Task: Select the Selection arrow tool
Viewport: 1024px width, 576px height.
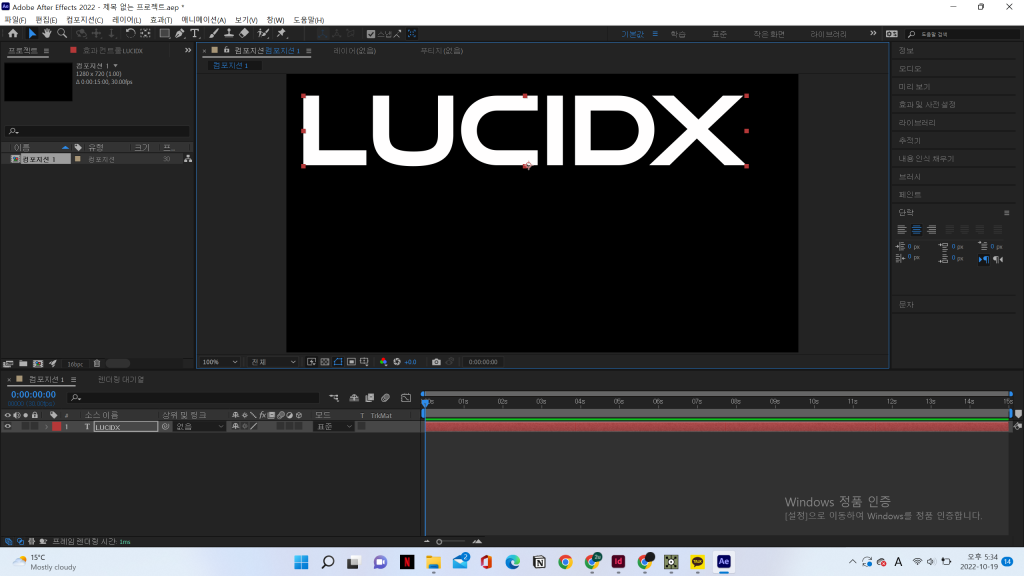Action: point(32,33)
